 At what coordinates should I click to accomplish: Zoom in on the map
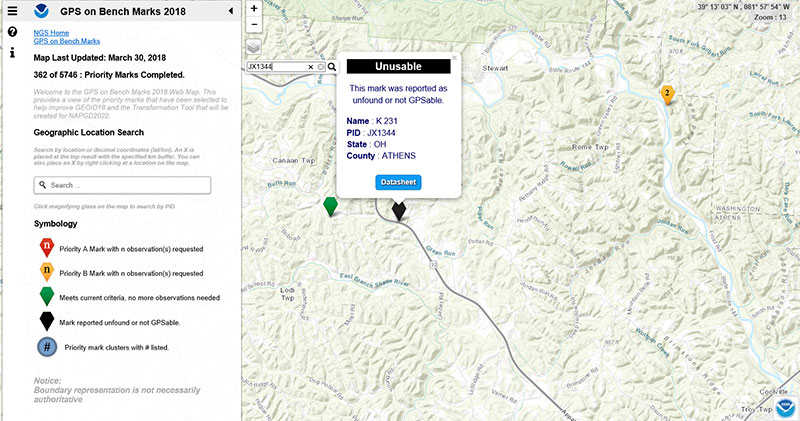pos(254,8)
